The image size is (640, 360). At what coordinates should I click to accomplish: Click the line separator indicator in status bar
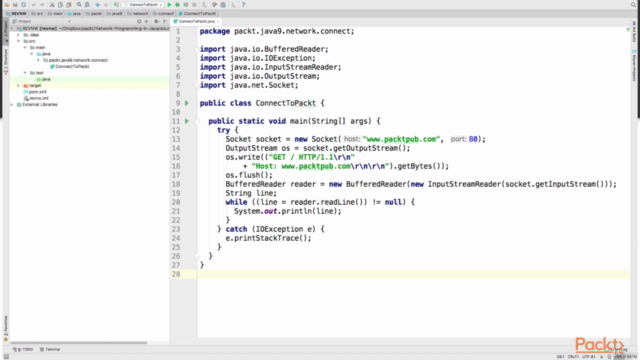(573, 357)
